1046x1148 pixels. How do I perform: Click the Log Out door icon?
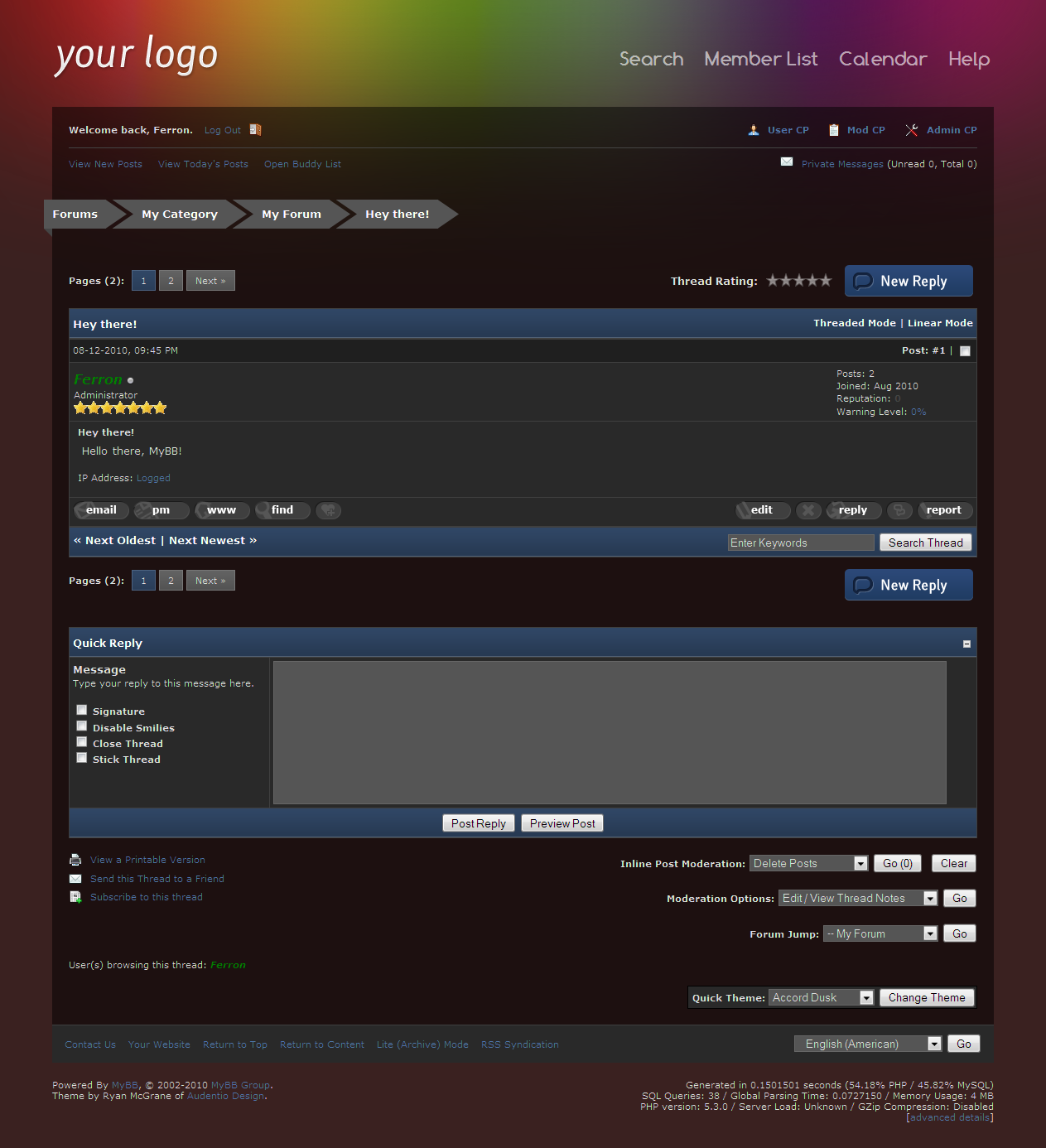click(x=255, y=130)
